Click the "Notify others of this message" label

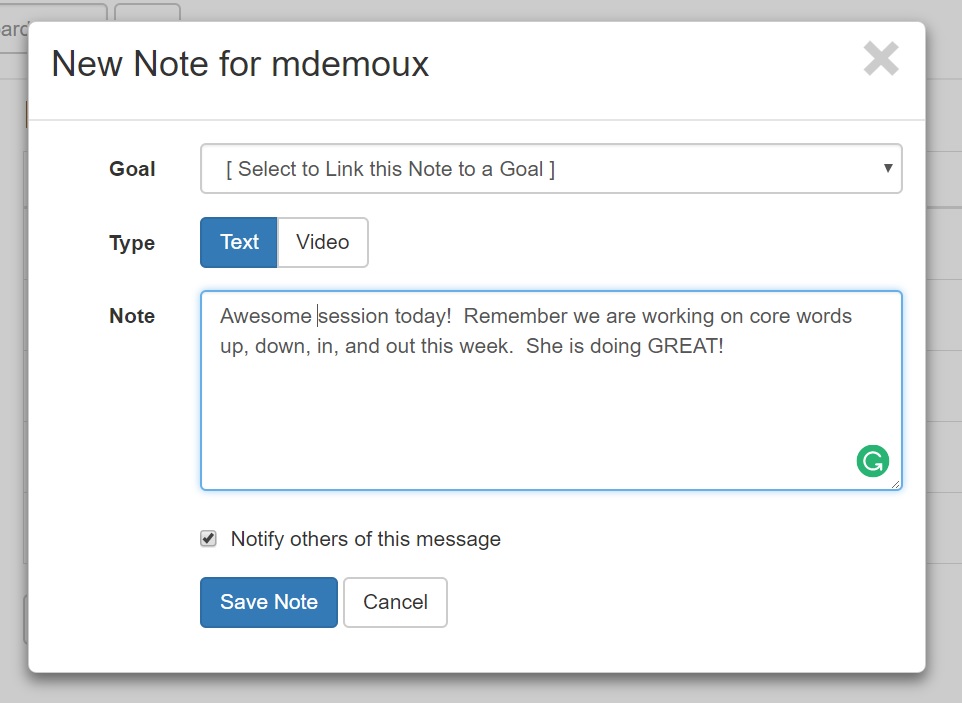(365, 539)
